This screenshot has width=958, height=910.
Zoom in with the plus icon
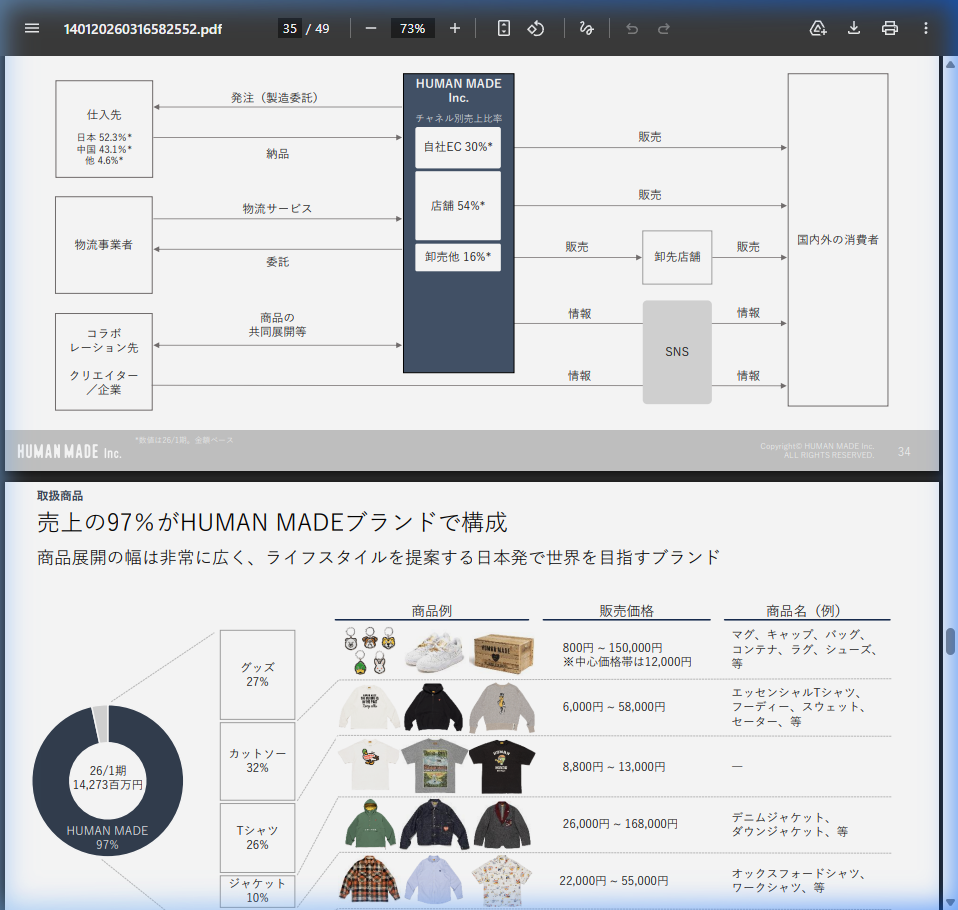tap(455, 28)
